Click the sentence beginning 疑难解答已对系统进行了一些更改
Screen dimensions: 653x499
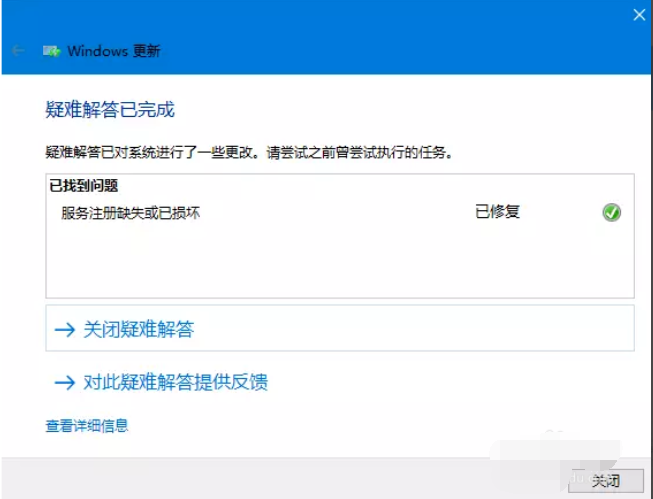(x=249, y=152)
